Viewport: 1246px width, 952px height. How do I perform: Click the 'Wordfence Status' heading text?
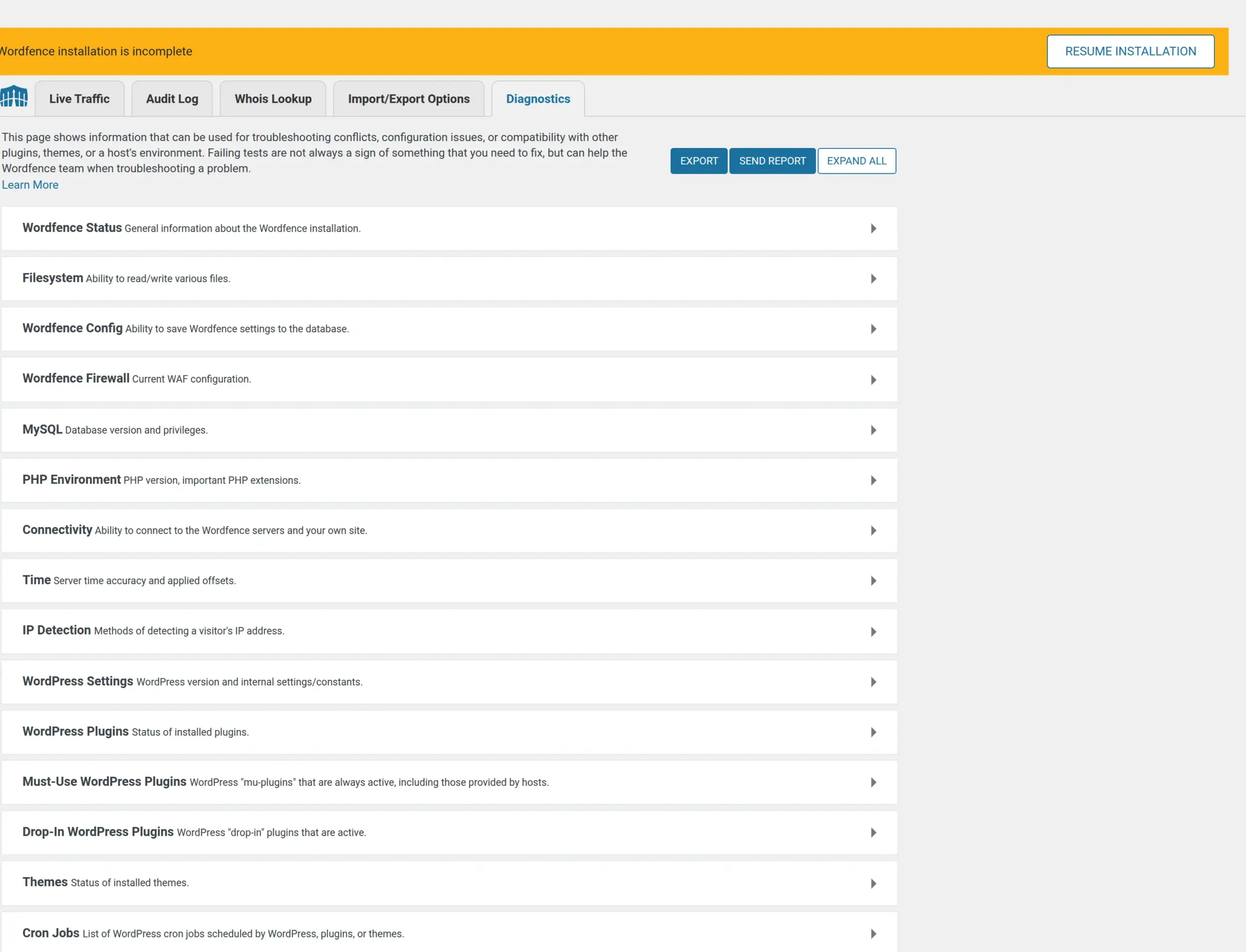tap(72, 228)
